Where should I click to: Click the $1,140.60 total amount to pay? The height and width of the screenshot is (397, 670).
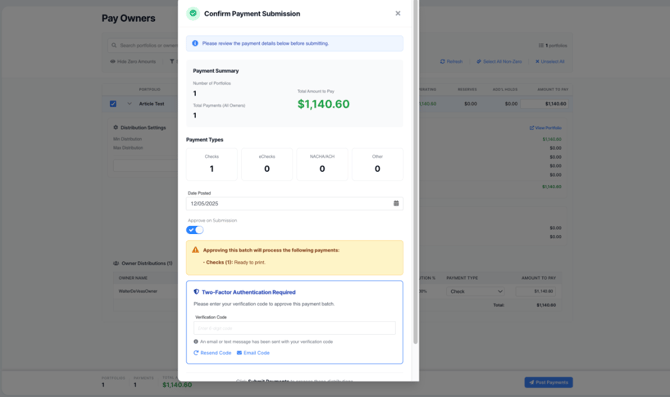[323, 104]
